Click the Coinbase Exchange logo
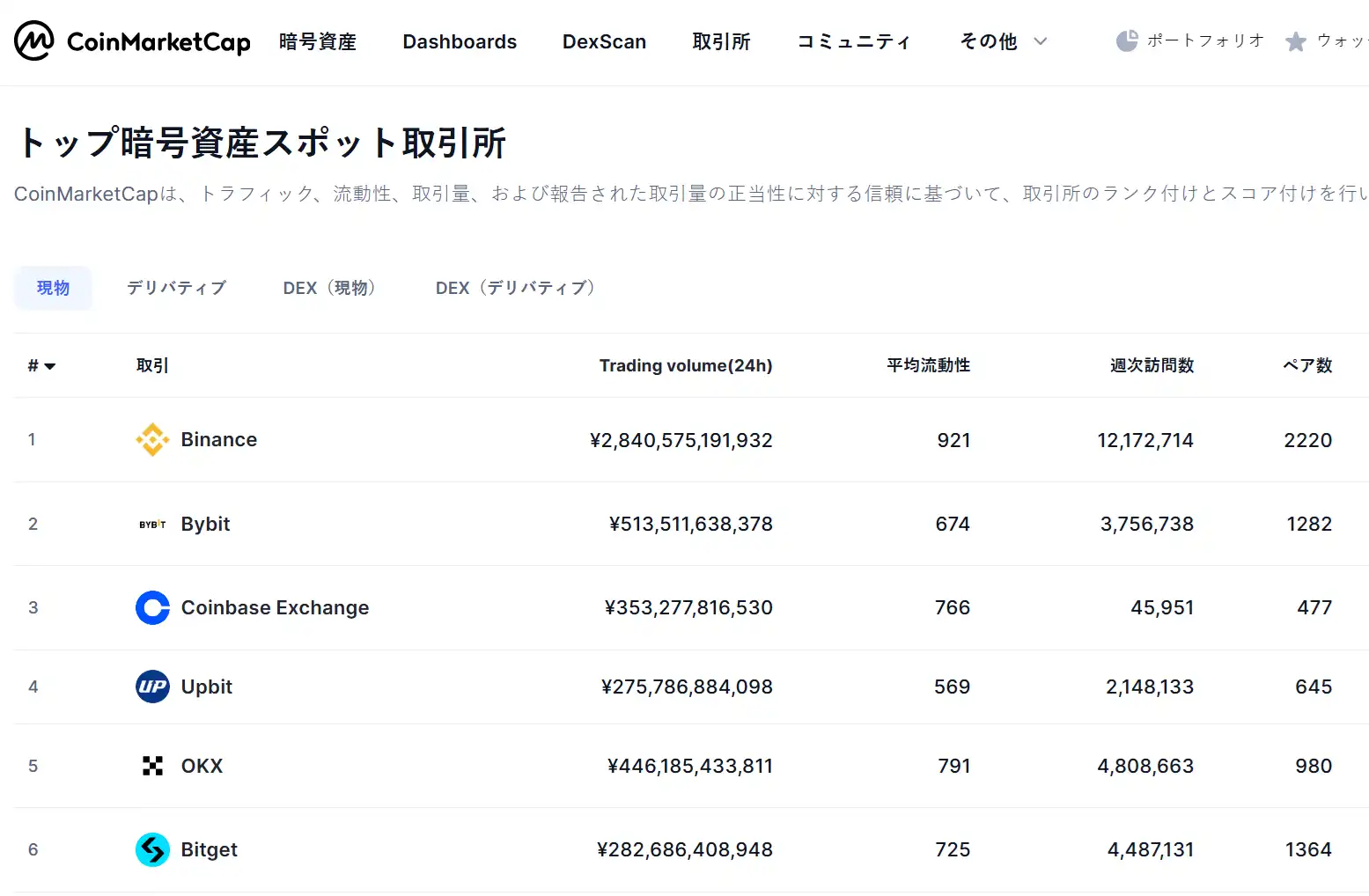The height and width of the screenshot is (896, 1369). pos(152,607)
